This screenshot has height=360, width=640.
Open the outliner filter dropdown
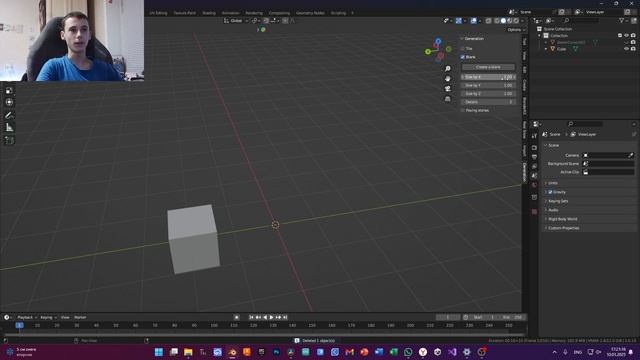point(623,20)
